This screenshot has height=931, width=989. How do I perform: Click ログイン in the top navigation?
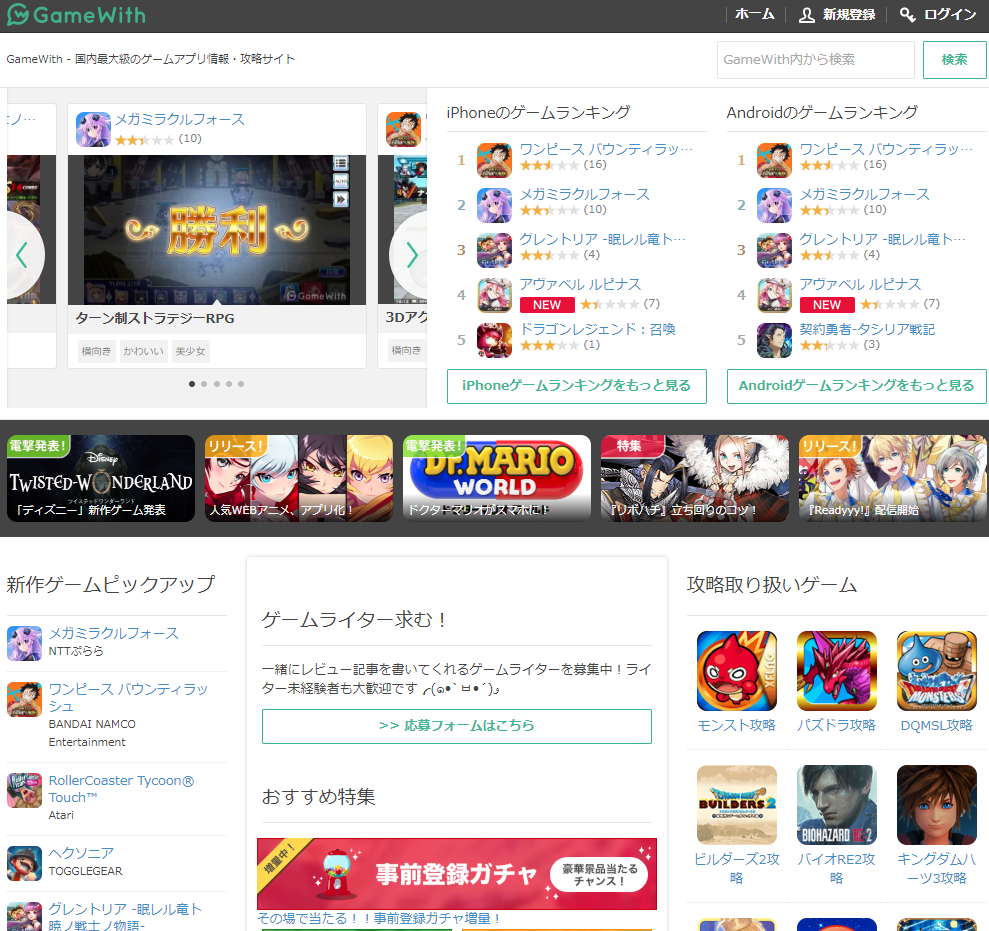pyautogui.click(x=938, y=15)
